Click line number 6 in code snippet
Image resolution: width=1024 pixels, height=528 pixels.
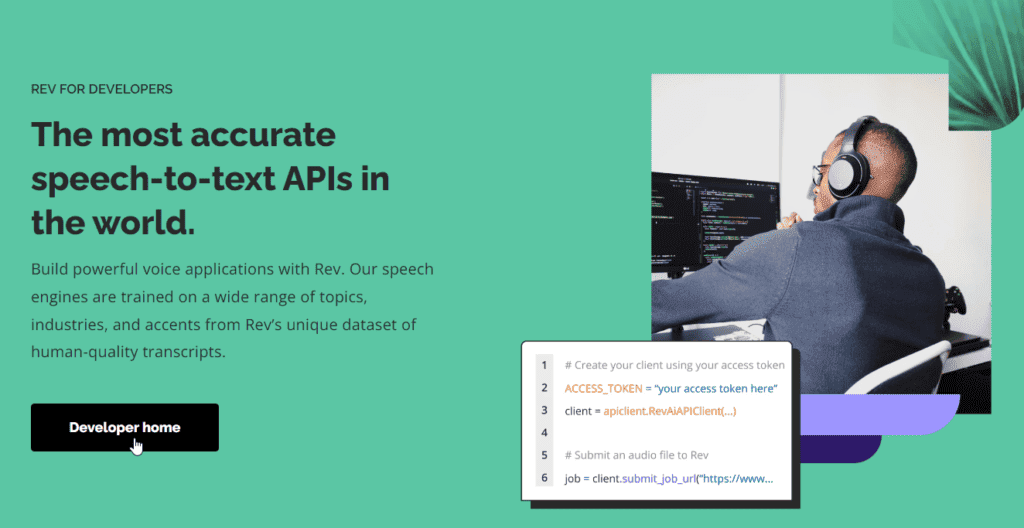tap(544, 478)
